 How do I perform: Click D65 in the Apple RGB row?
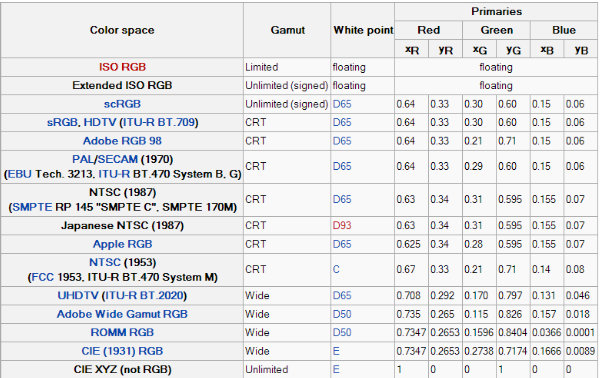point(342,244)
